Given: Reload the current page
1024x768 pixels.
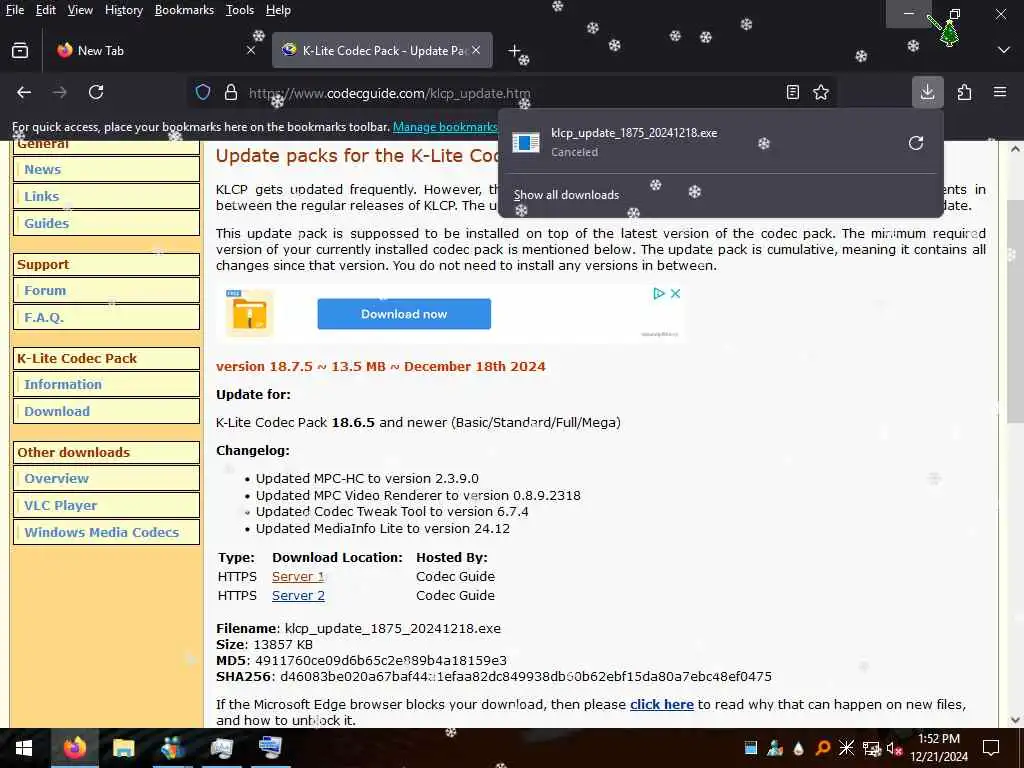Looking at the screenshot, I should tap(96, 93).
